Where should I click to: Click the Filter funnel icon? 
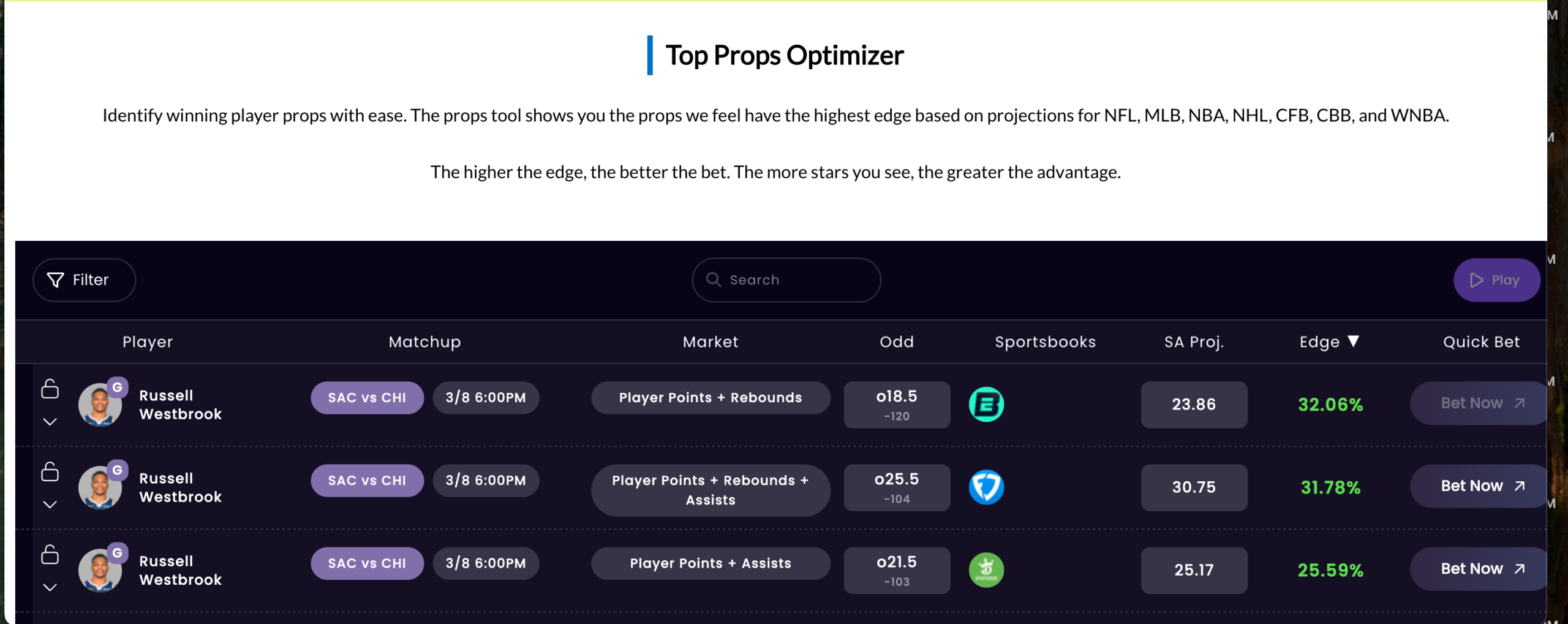(56, 280)
